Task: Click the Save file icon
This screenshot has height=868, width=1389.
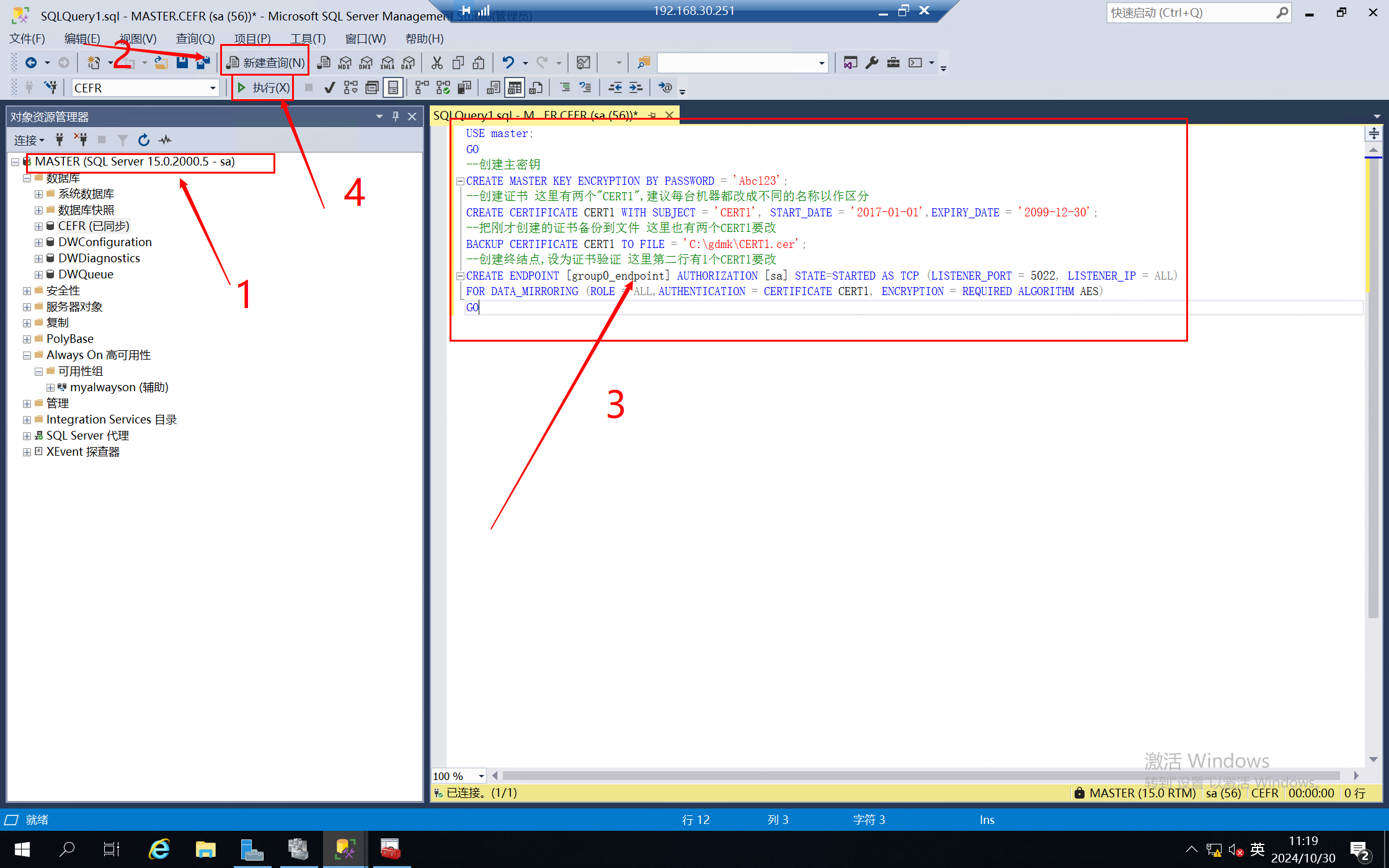Action: 182,63
